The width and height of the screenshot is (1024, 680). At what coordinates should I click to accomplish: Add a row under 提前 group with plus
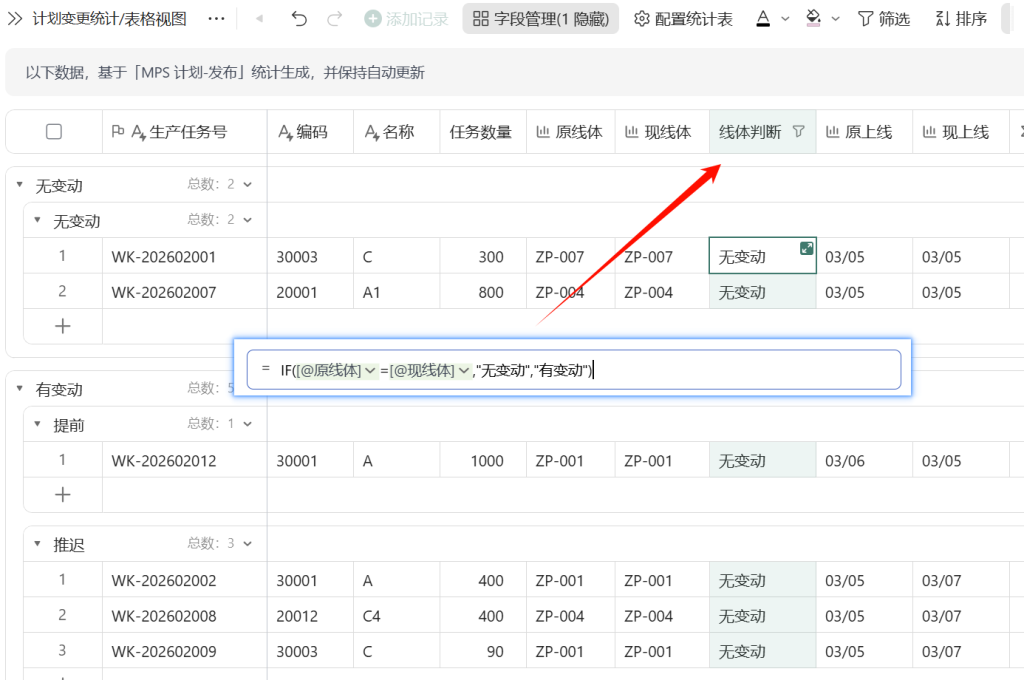[x=63, y=494]
